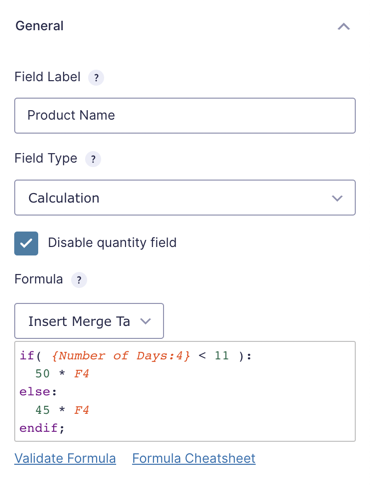This screenshot has height=487, width=370.
Task: Uncheck Disable quantity field checkbox
Action: (x=26, y=243)
